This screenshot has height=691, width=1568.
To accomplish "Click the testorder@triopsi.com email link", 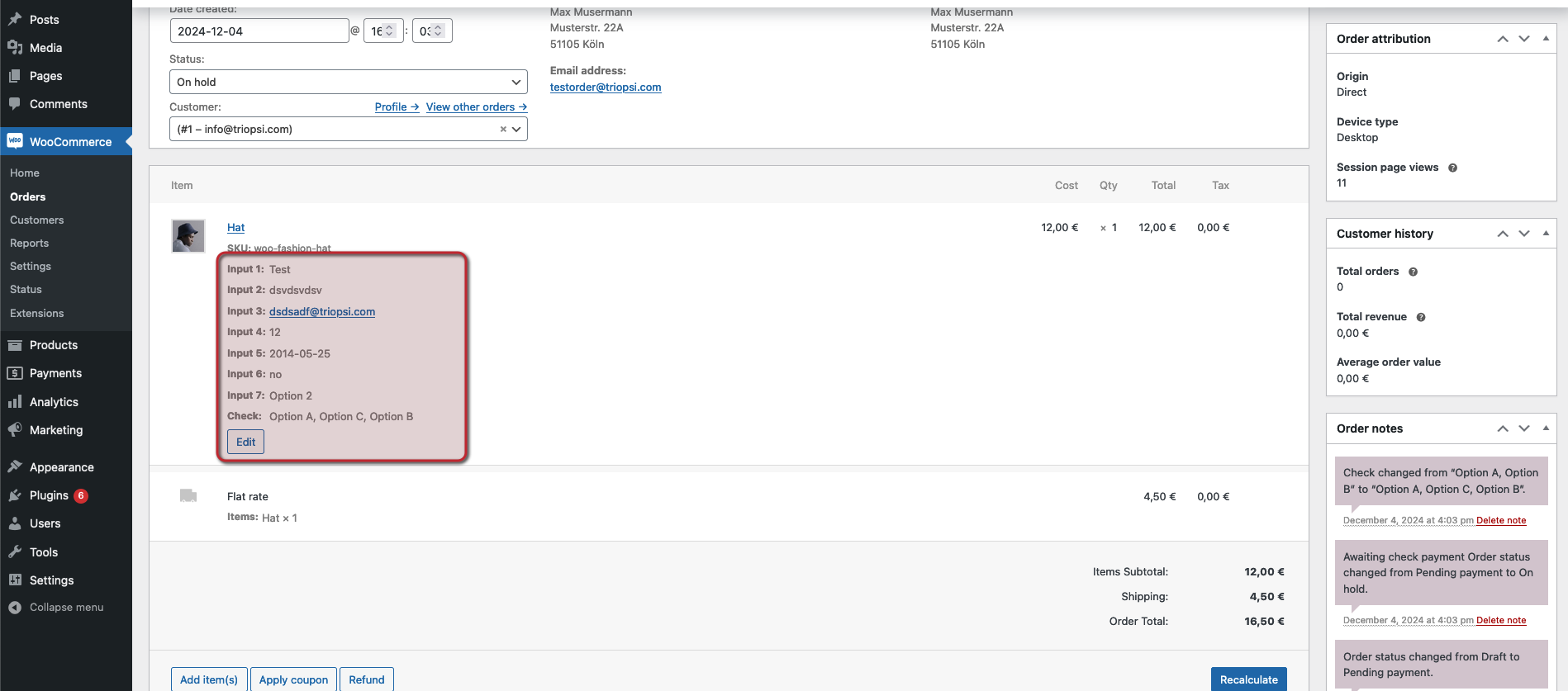I will [606, 88].
